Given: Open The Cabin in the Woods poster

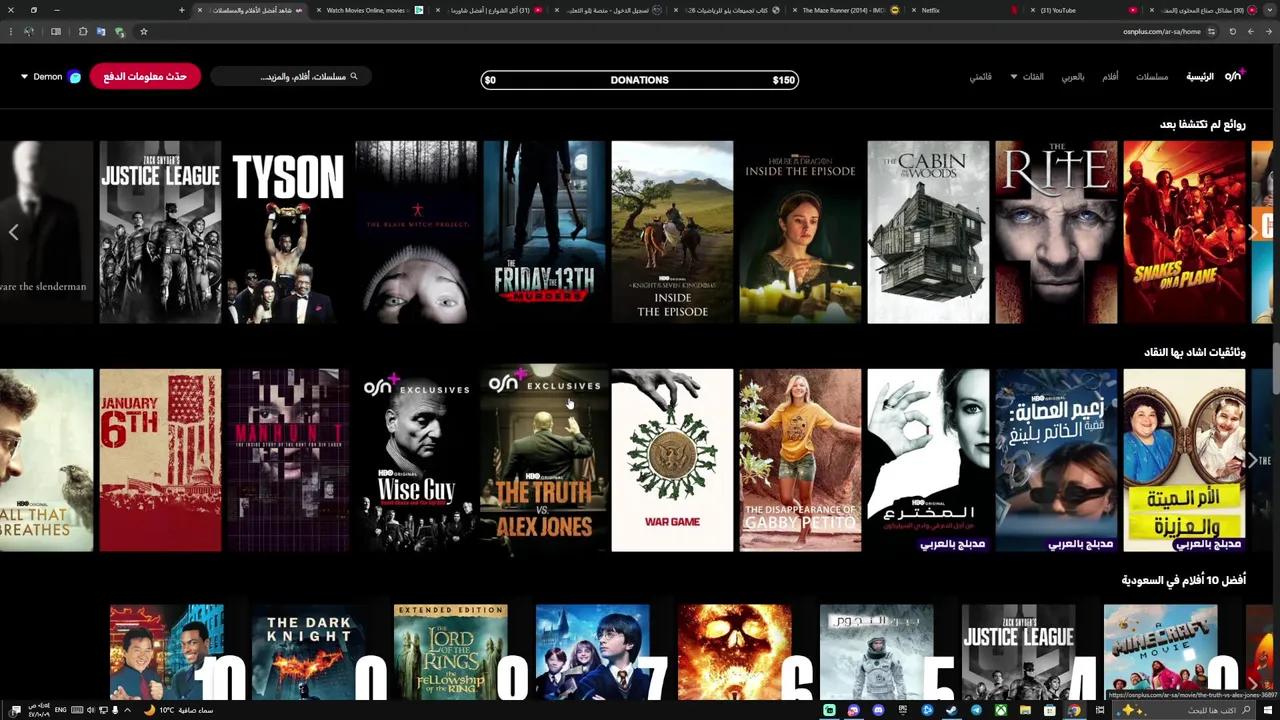Looking at the screenshot, I should pyautogui.click(x=928, y=232).
